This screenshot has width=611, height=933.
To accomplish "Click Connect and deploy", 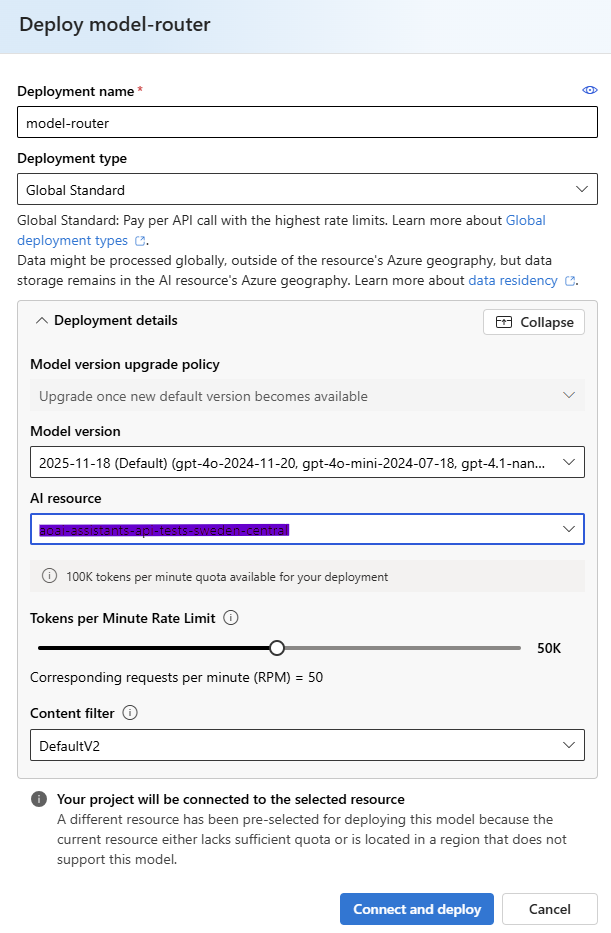I will 417,909.
